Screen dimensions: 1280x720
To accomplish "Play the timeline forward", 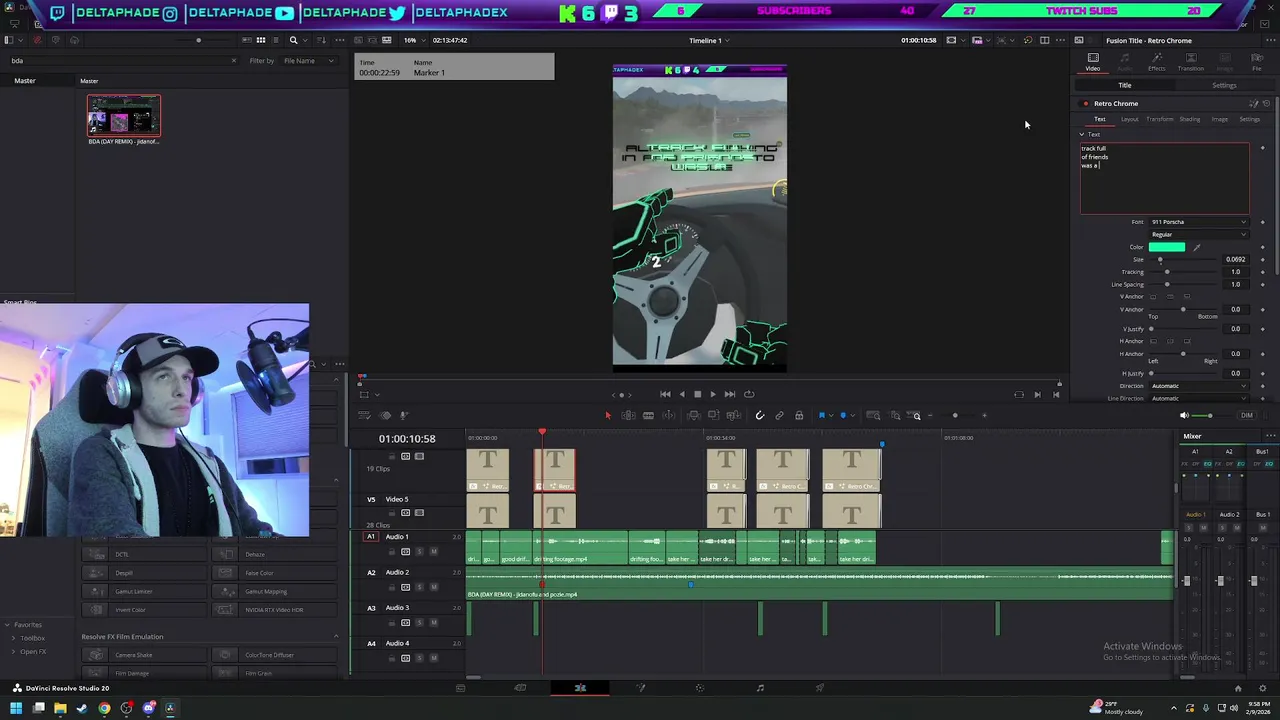I will 712,394.
